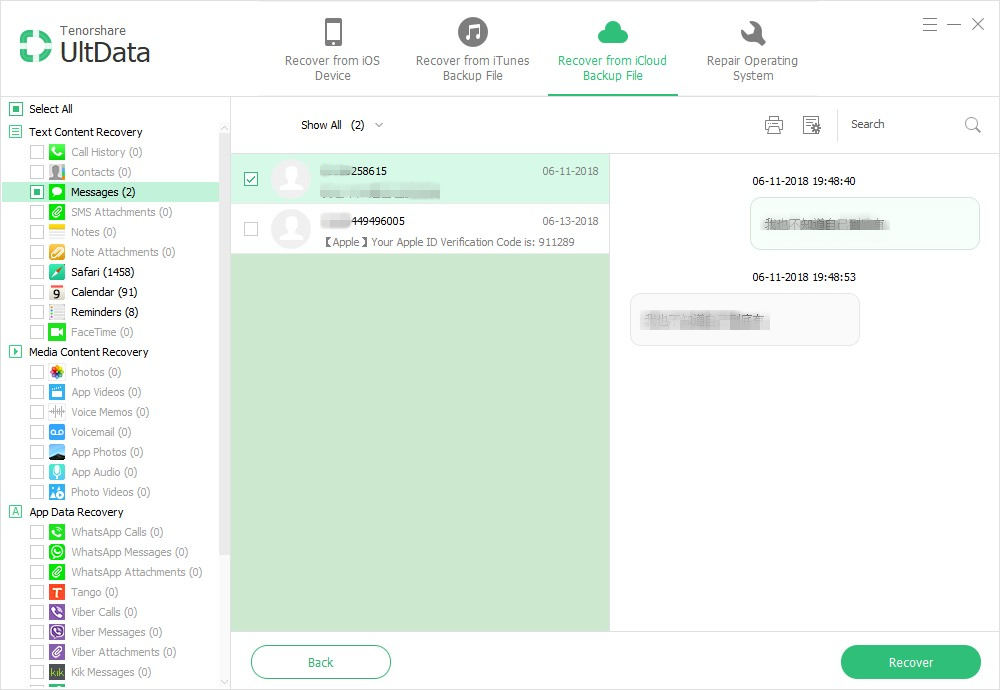Click the Contacts icon
1000x690 pixels.
click(57, 172)
